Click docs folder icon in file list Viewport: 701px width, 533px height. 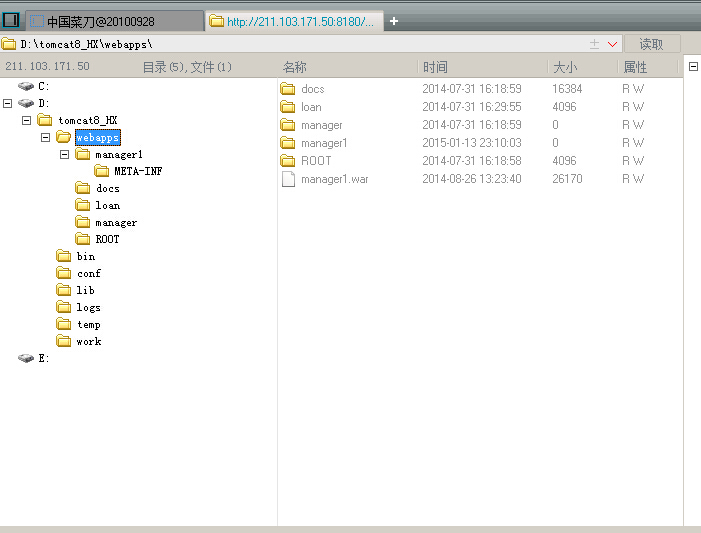click(288, 89)
